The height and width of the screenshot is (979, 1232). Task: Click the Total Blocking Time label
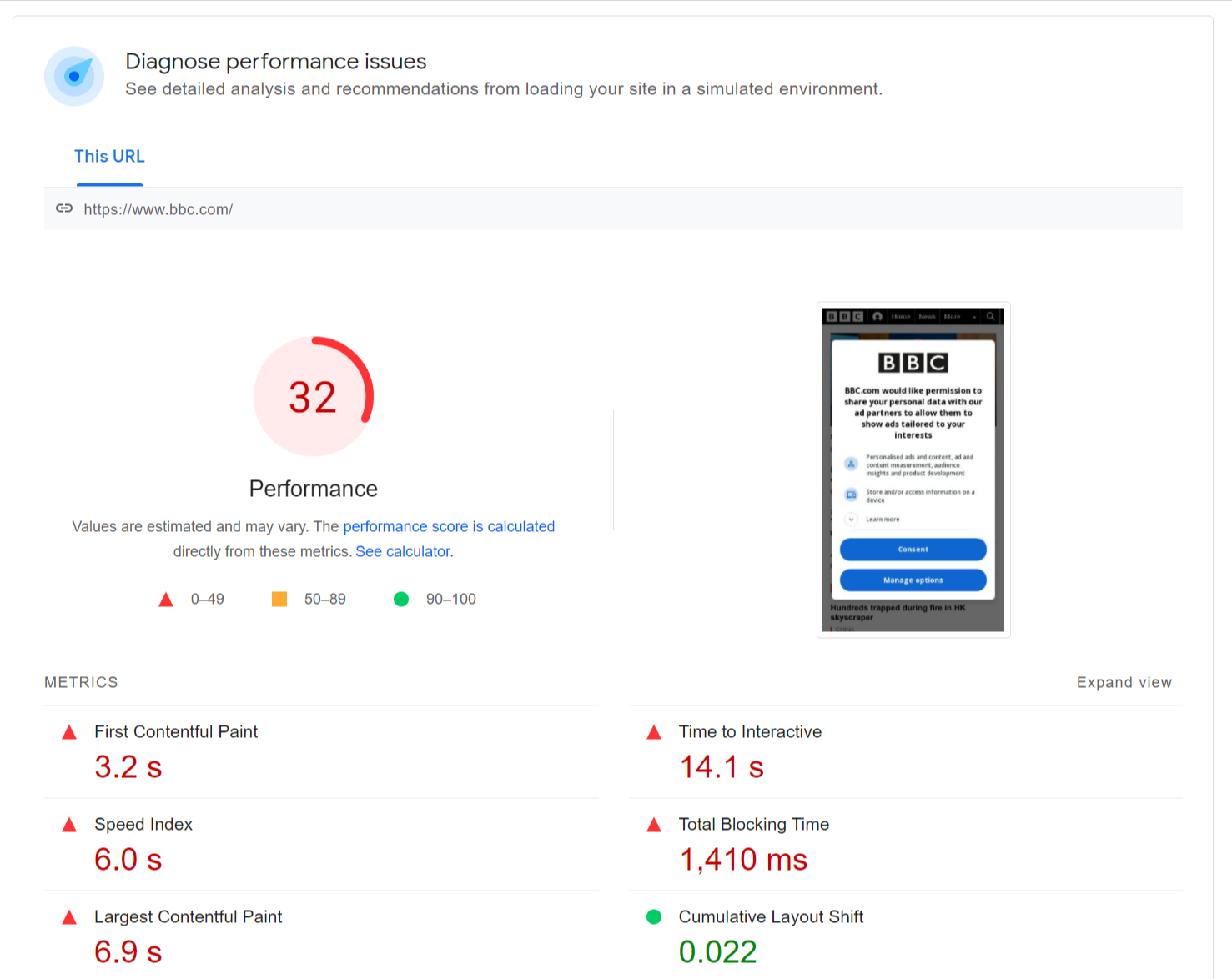click(754, 824)
